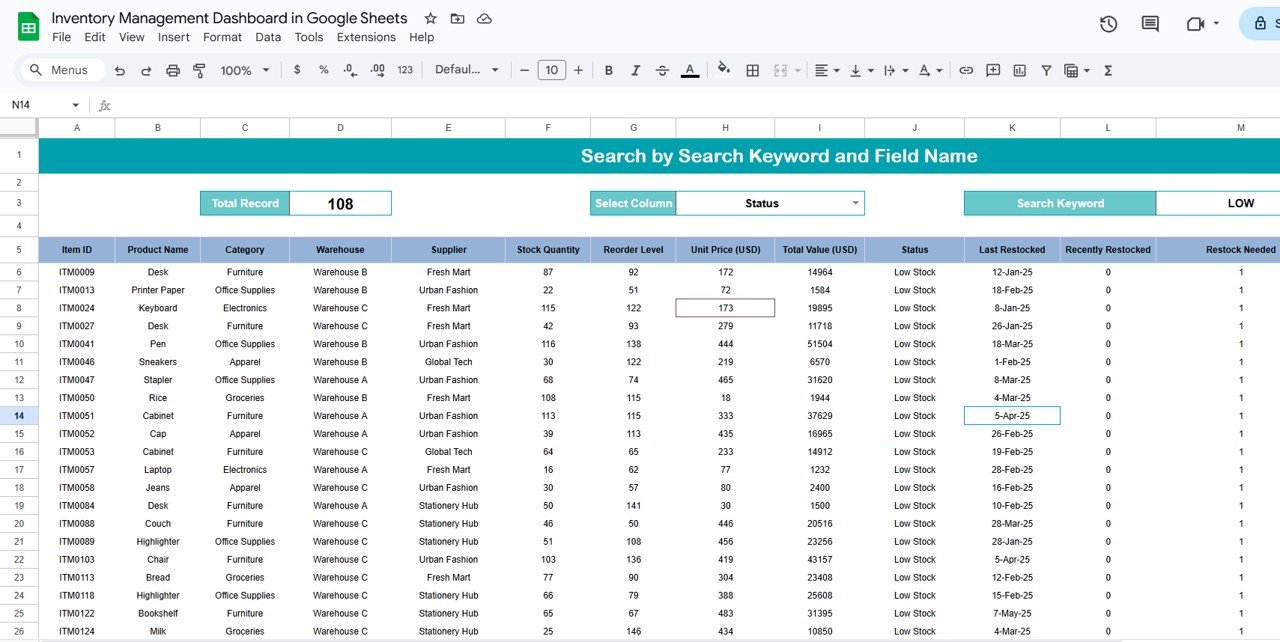Open the fill color bucket picker
The height and width of the screenshot is (642, 1280).
724,70
